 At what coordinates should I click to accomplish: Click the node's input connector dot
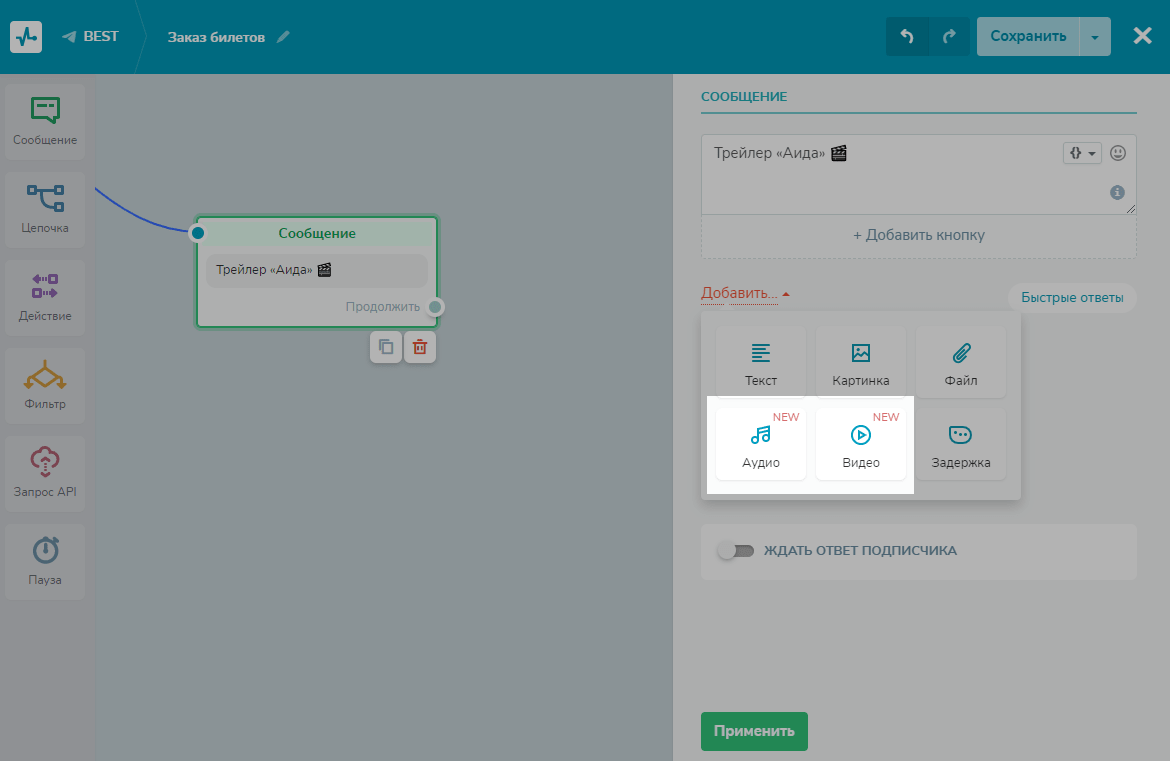click(198, 233)
